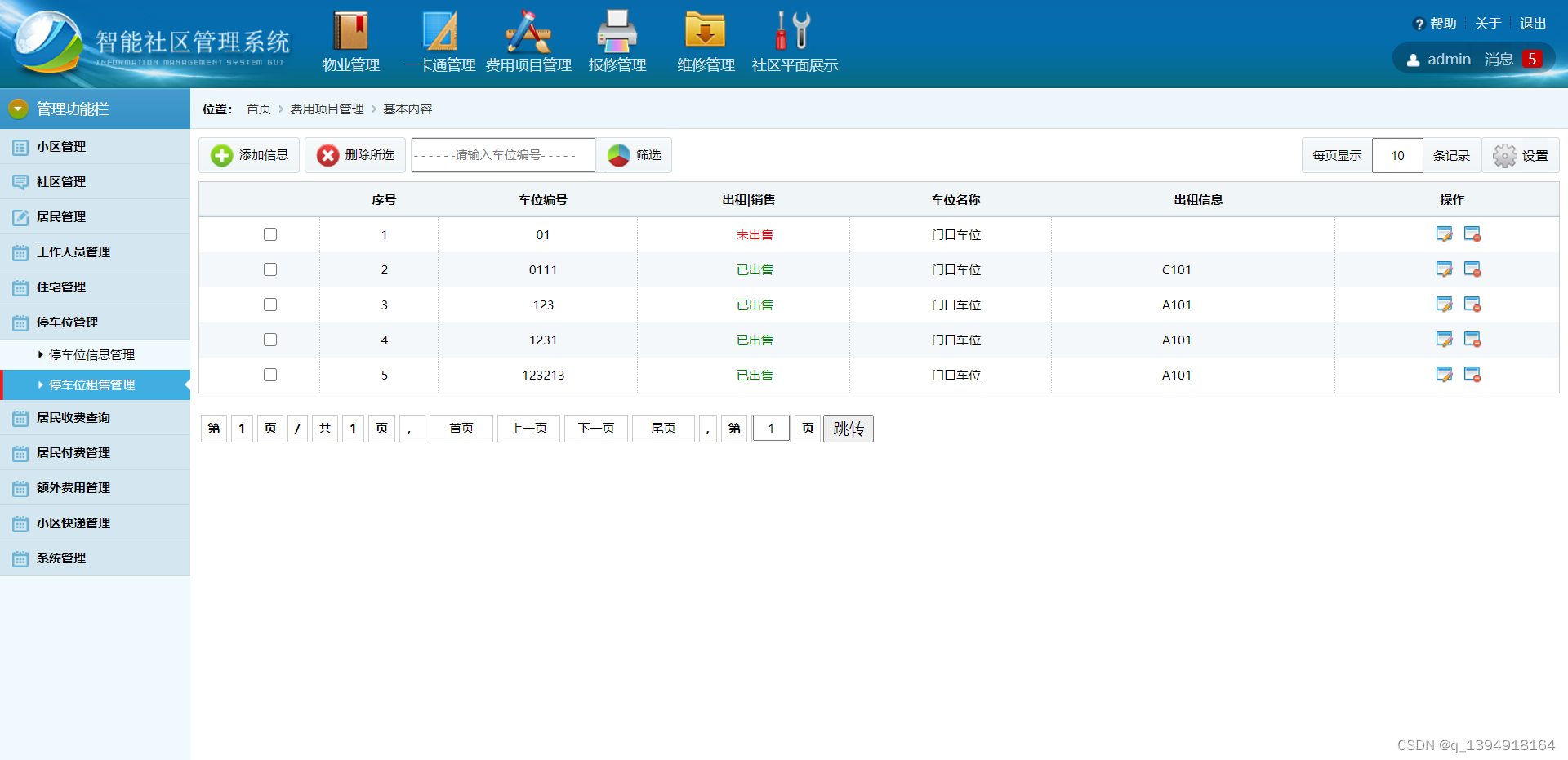Go to 首页 first page in pagination

point(461,429)
